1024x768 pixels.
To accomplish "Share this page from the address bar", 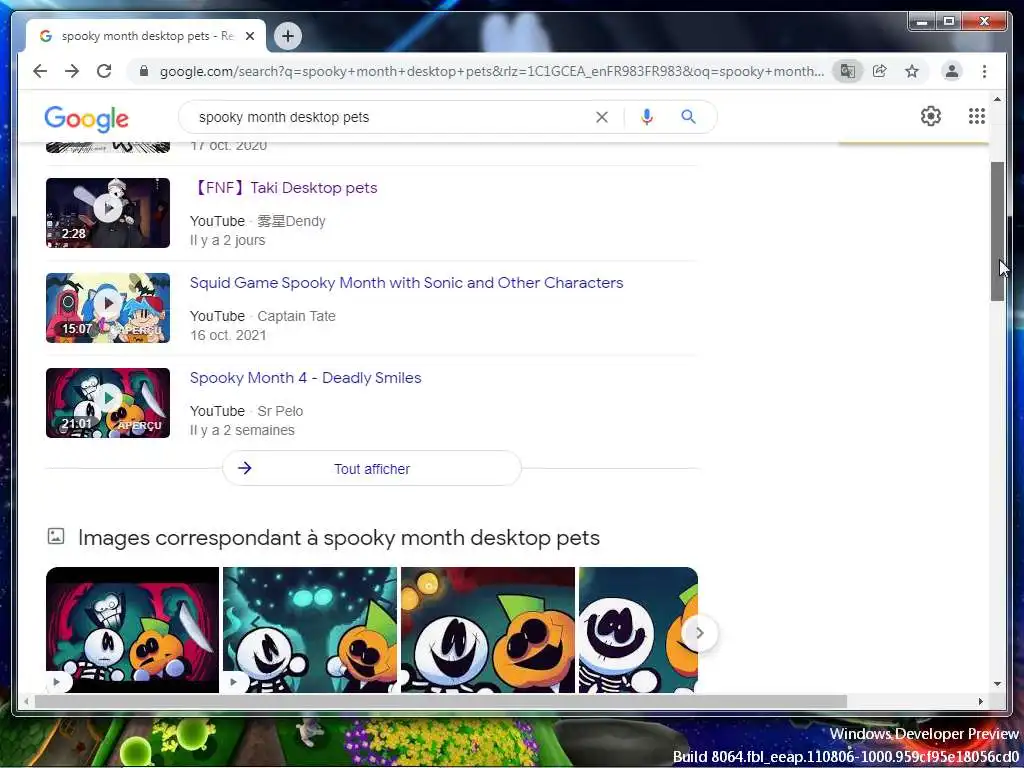I will coord(880,71).
